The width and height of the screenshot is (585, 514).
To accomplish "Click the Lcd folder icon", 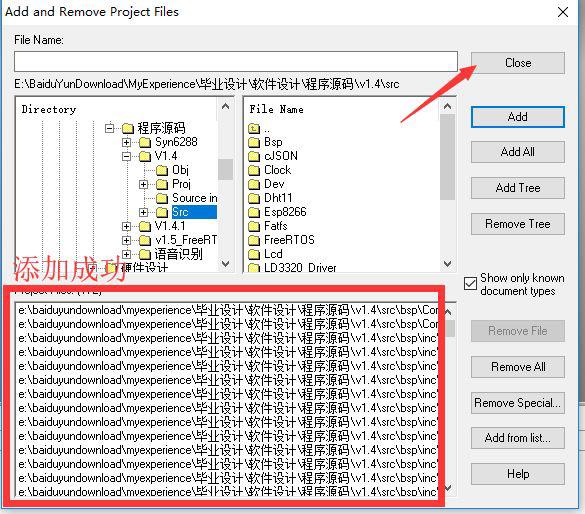I will click(254, 254).
